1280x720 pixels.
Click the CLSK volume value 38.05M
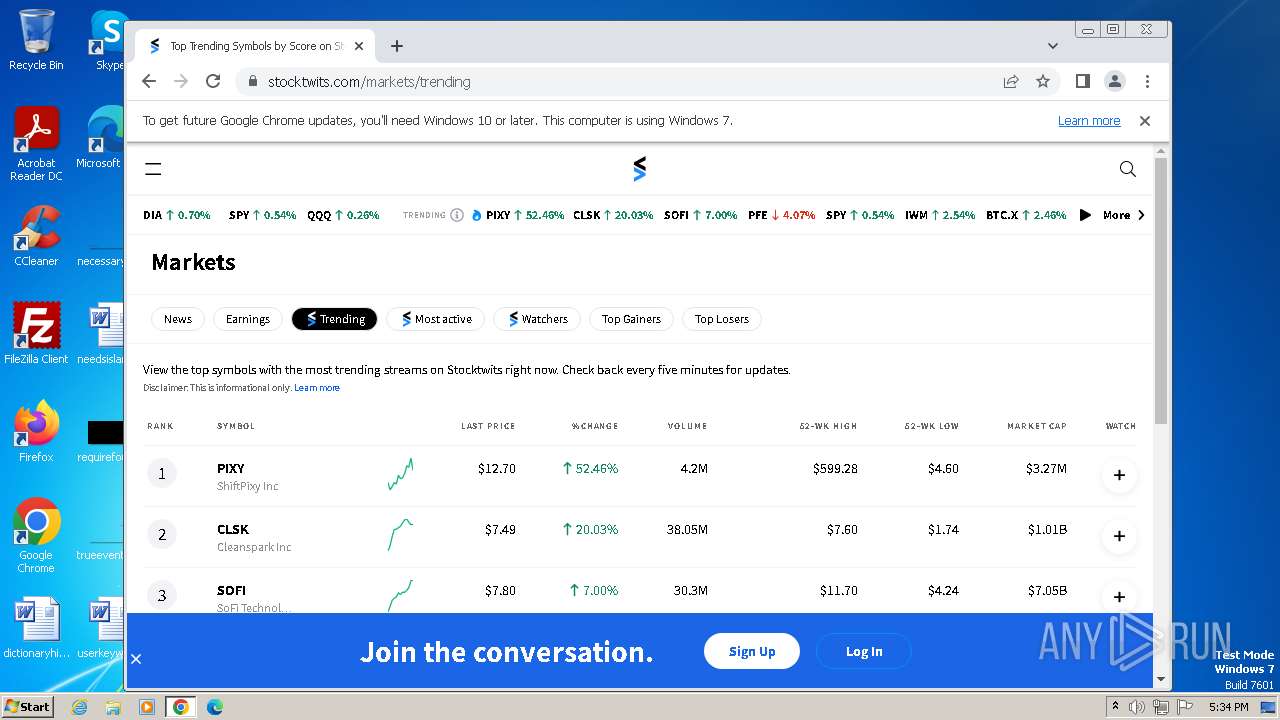click(x=687, y=529)
